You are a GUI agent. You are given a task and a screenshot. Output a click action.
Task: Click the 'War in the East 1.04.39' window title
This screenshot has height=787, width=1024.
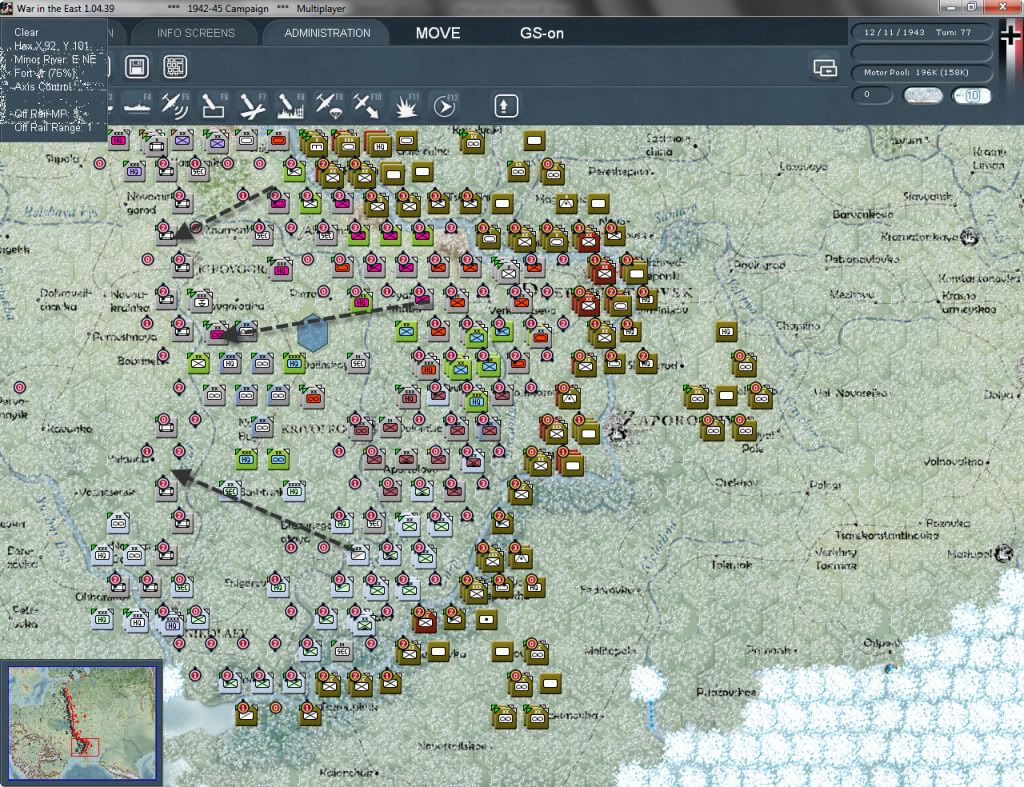[x=65, y=8]
